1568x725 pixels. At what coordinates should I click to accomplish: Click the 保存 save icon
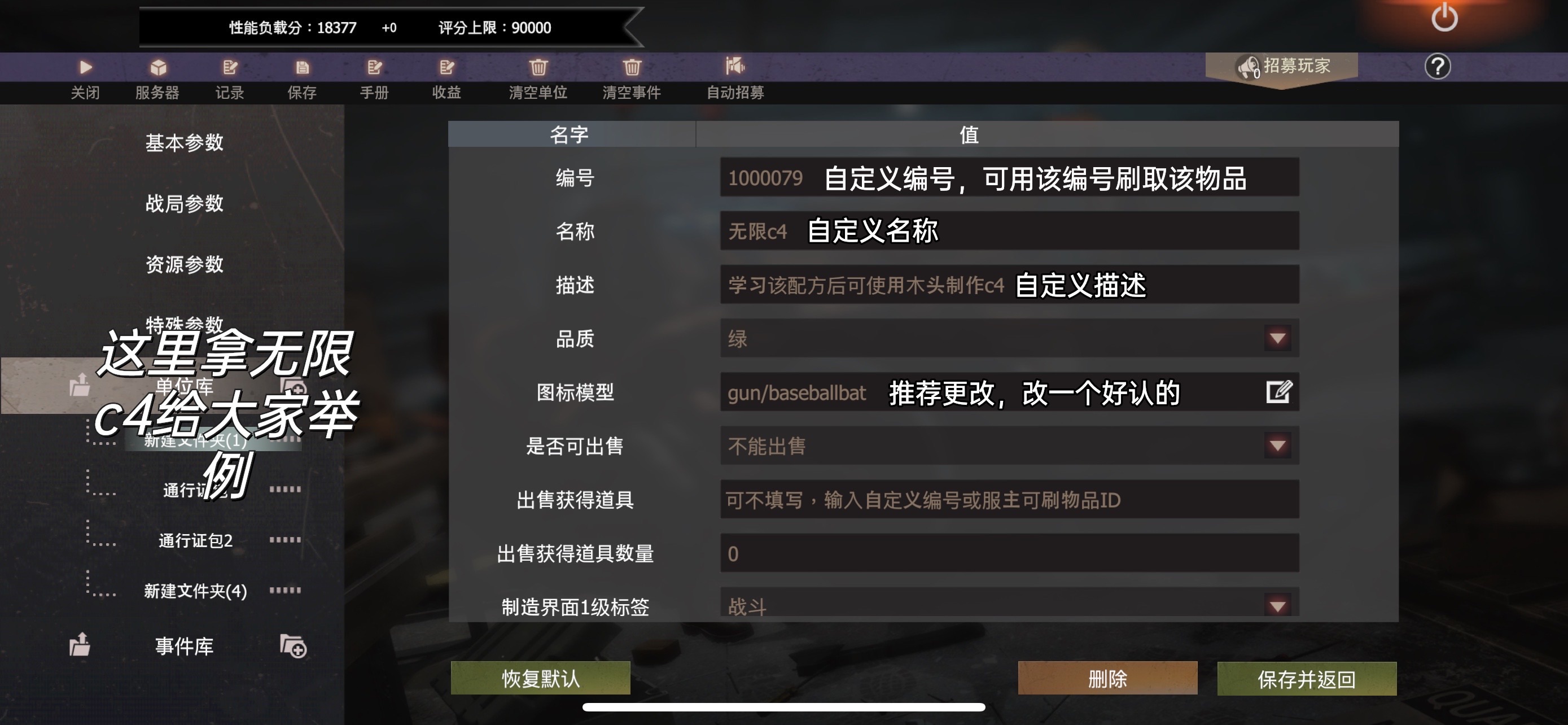(303, 67)
